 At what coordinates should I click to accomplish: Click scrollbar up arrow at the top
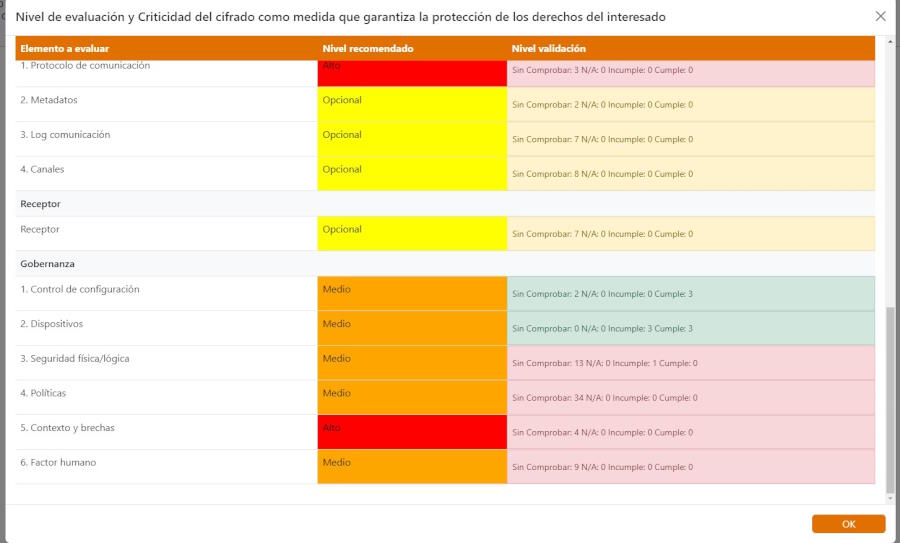point(890,42)
